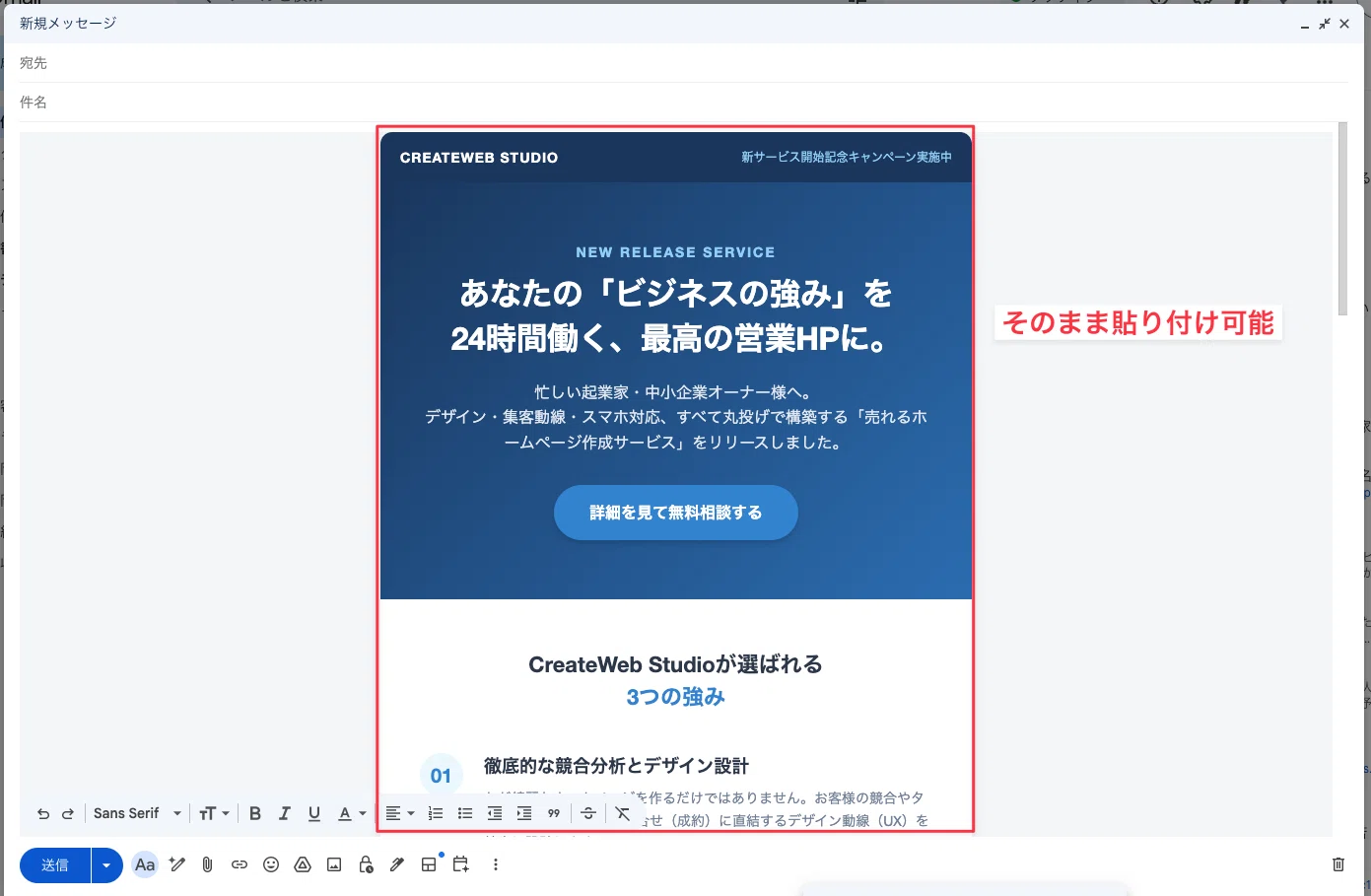Screen dimensions: 1371x896
Task: Redo the last edit
Action: pos(68,814)
